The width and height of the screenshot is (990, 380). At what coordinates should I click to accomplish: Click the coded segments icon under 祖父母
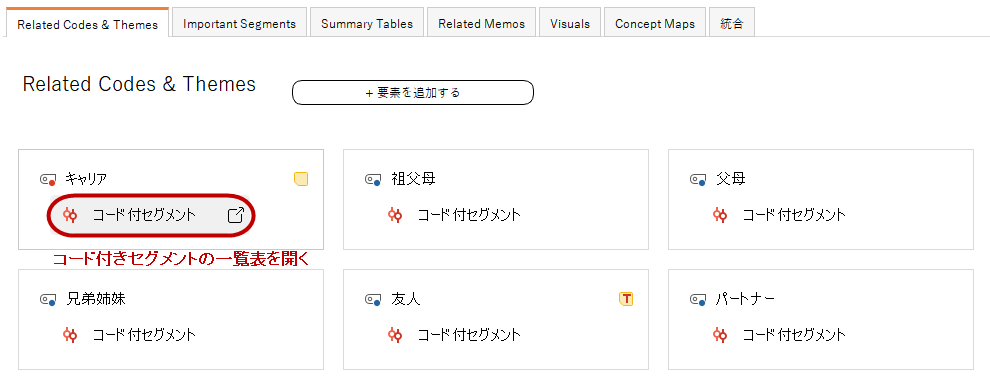(x=395, y=215)
